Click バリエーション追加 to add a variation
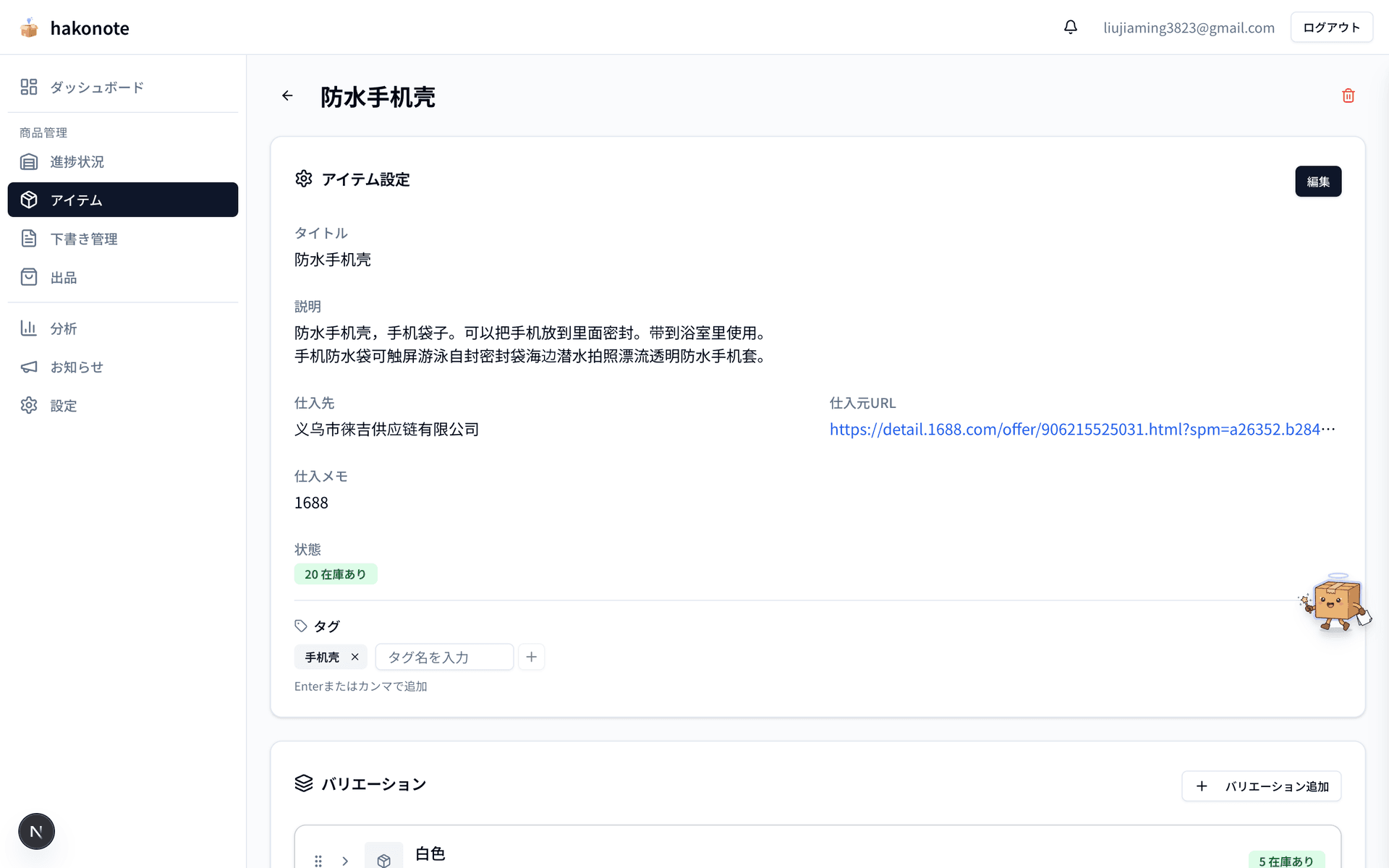1389x868 pixels. [x=1261, y=786]
